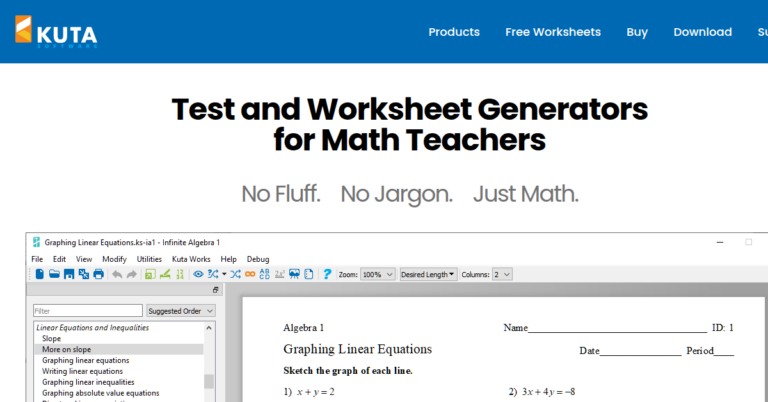Click the panel undock icon above Filter
Viewport: 768px width, 402px height.
(216, 290)
